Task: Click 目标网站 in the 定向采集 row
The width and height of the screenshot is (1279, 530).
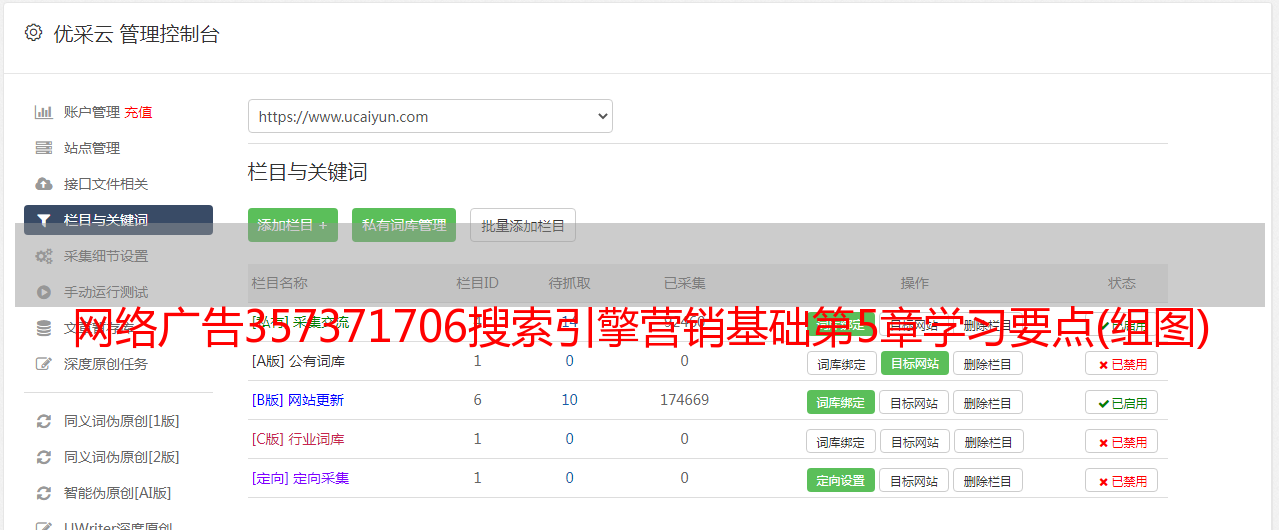Action: (914, 480)
